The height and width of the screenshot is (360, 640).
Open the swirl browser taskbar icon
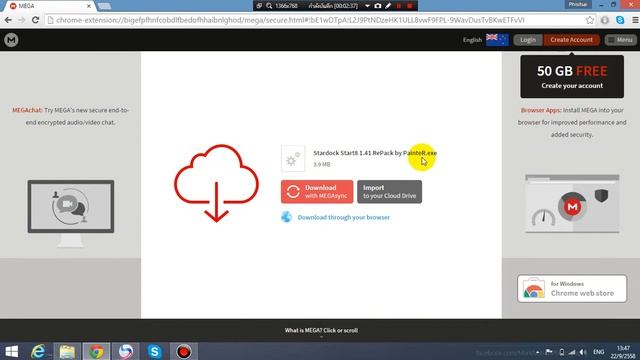point(126,351)
